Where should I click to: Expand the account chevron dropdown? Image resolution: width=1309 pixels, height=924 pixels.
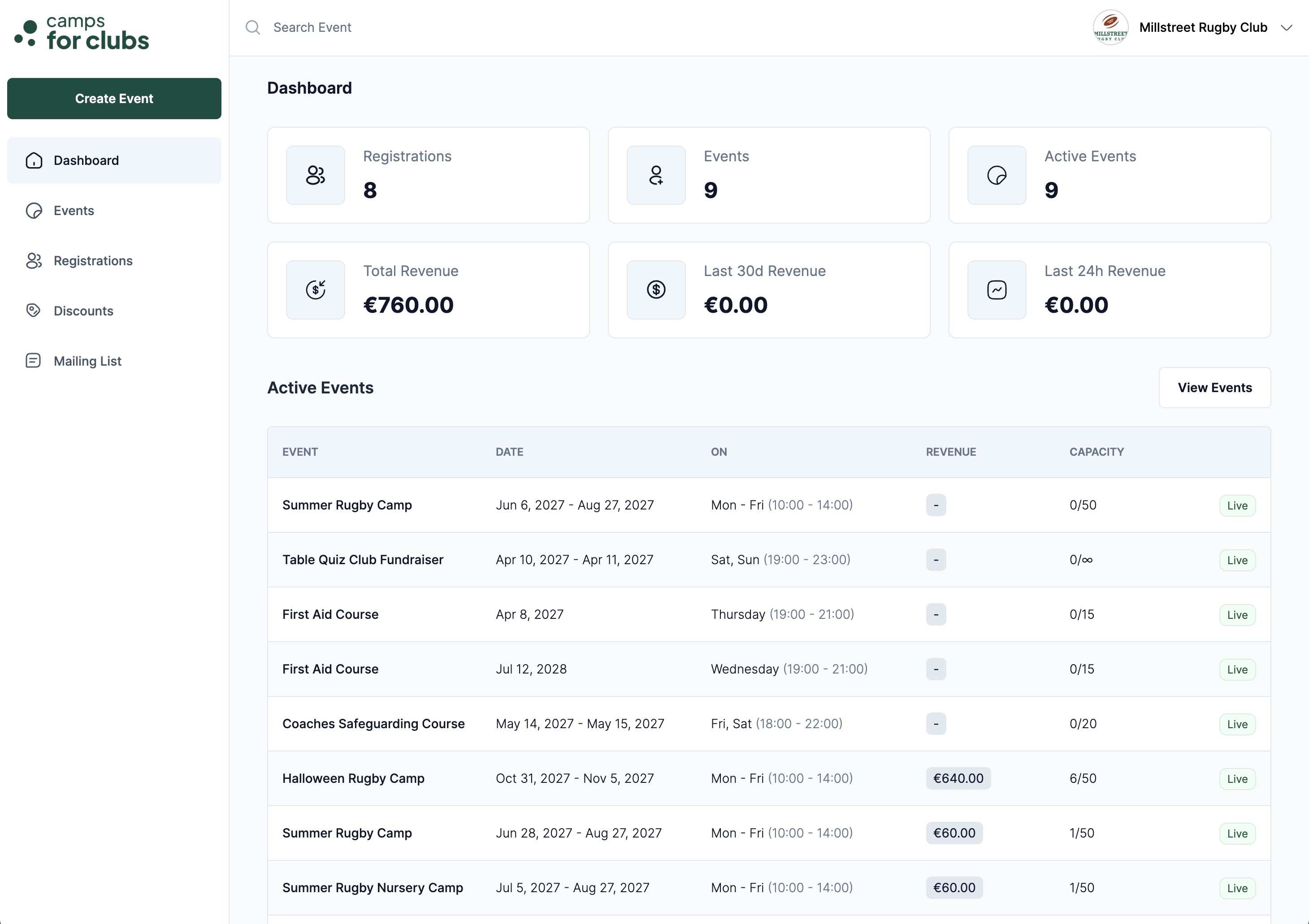[x=1286, y=27]
